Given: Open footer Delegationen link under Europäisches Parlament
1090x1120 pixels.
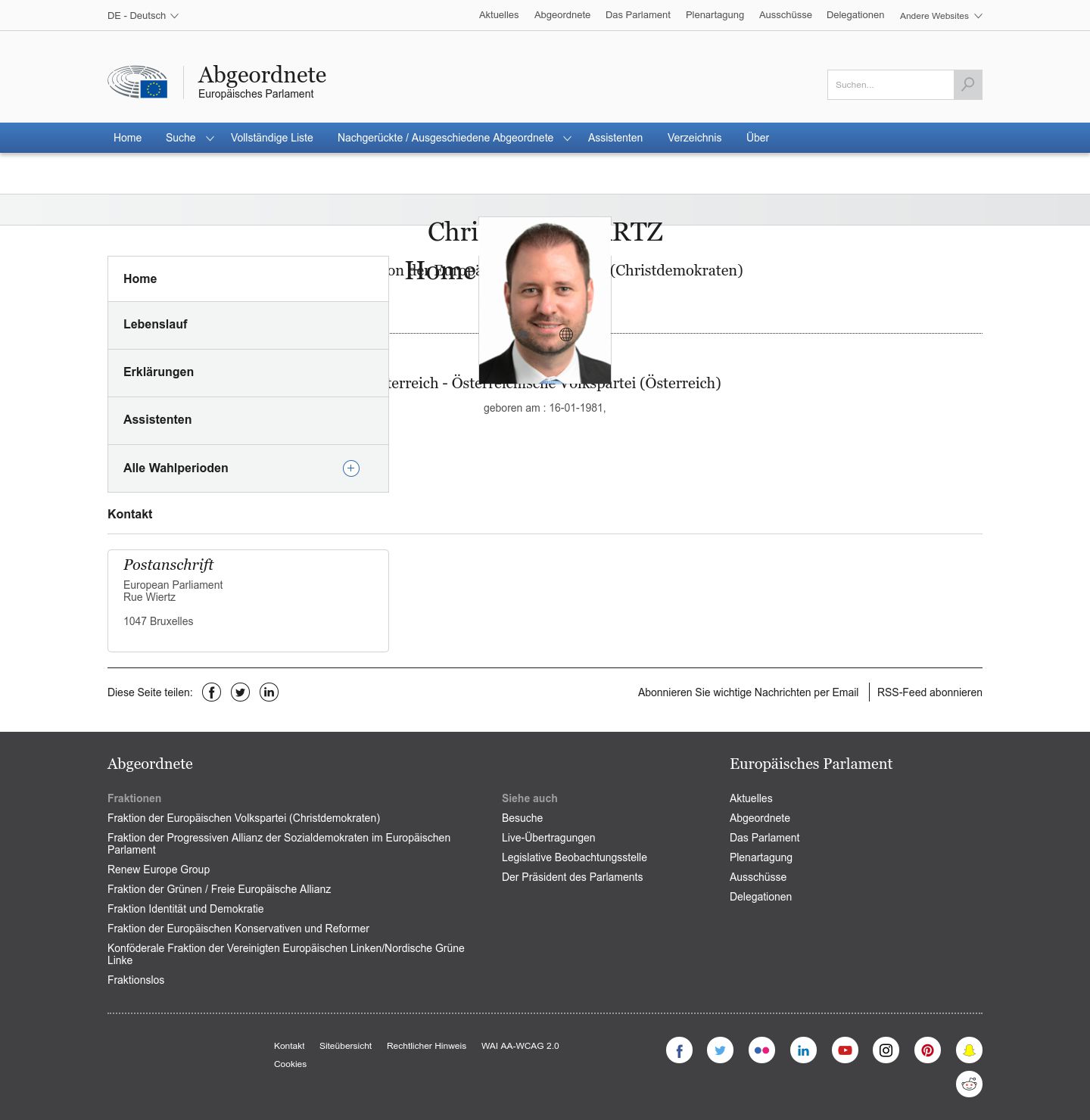Looking at the screenshot, I should click(761, 897).
